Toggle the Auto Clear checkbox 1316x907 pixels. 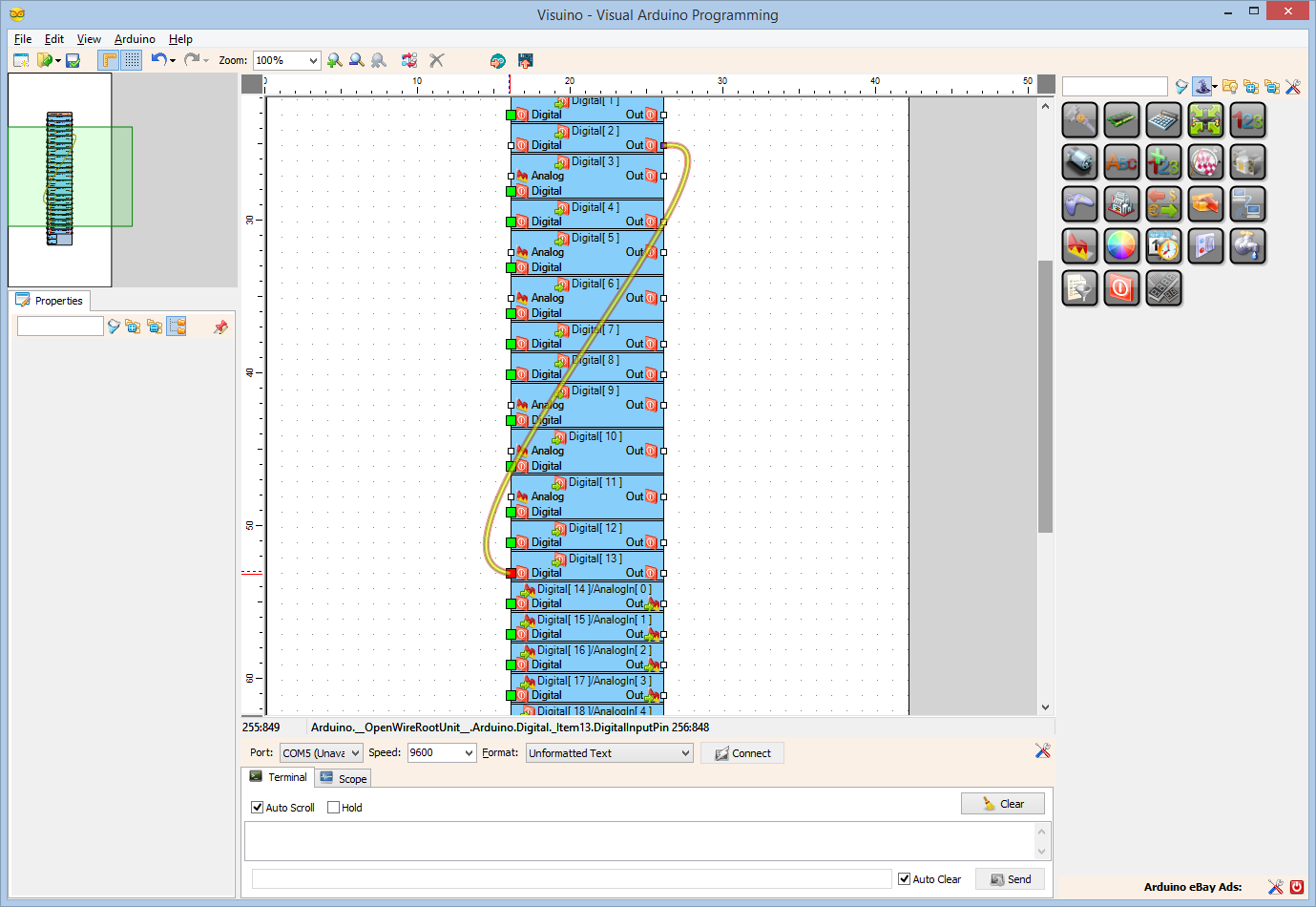tap(905, 879)
